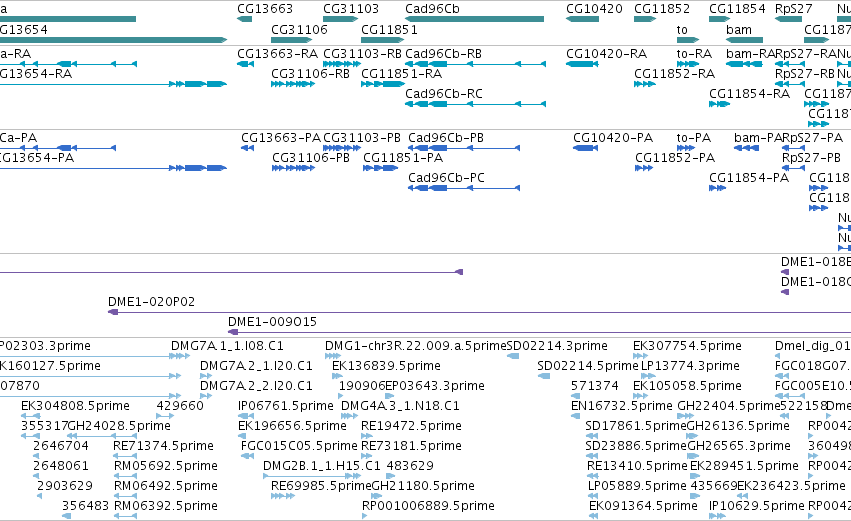851x521 pixels.
Task: Select transcript to-RA
Action: [688, 64]
